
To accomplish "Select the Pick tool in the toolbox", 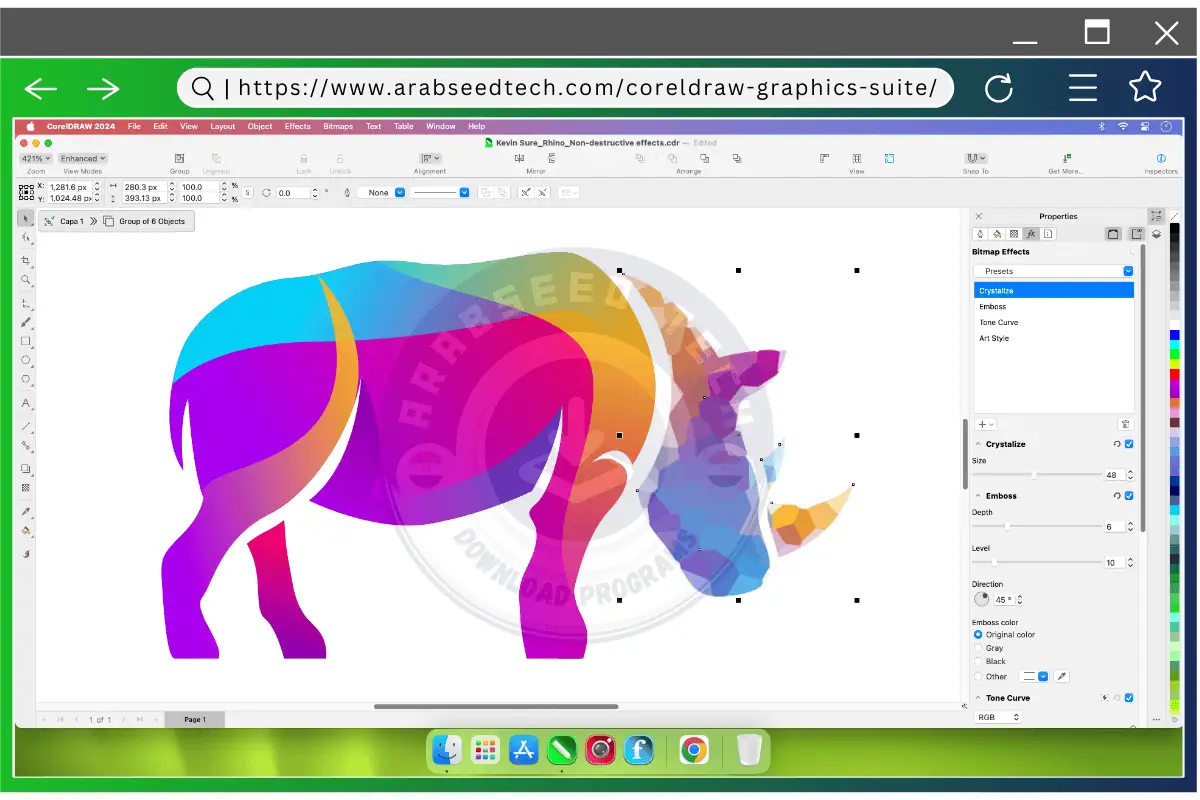I will (x=26, y=217).
